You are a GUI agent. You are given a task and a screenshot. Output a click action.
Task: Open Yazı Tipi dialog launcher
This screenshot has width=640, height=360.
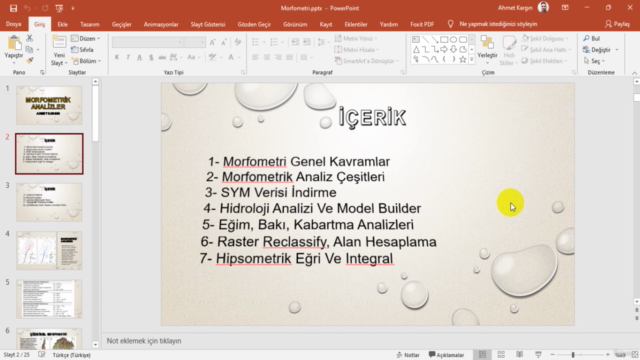(x=243, y=72)
